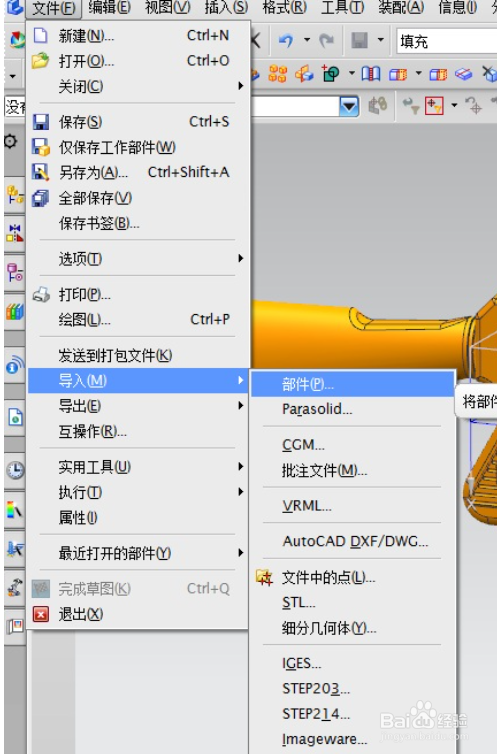Open the 工具(T) menu
The image size is (497, 754).
[x=342, y=8]
